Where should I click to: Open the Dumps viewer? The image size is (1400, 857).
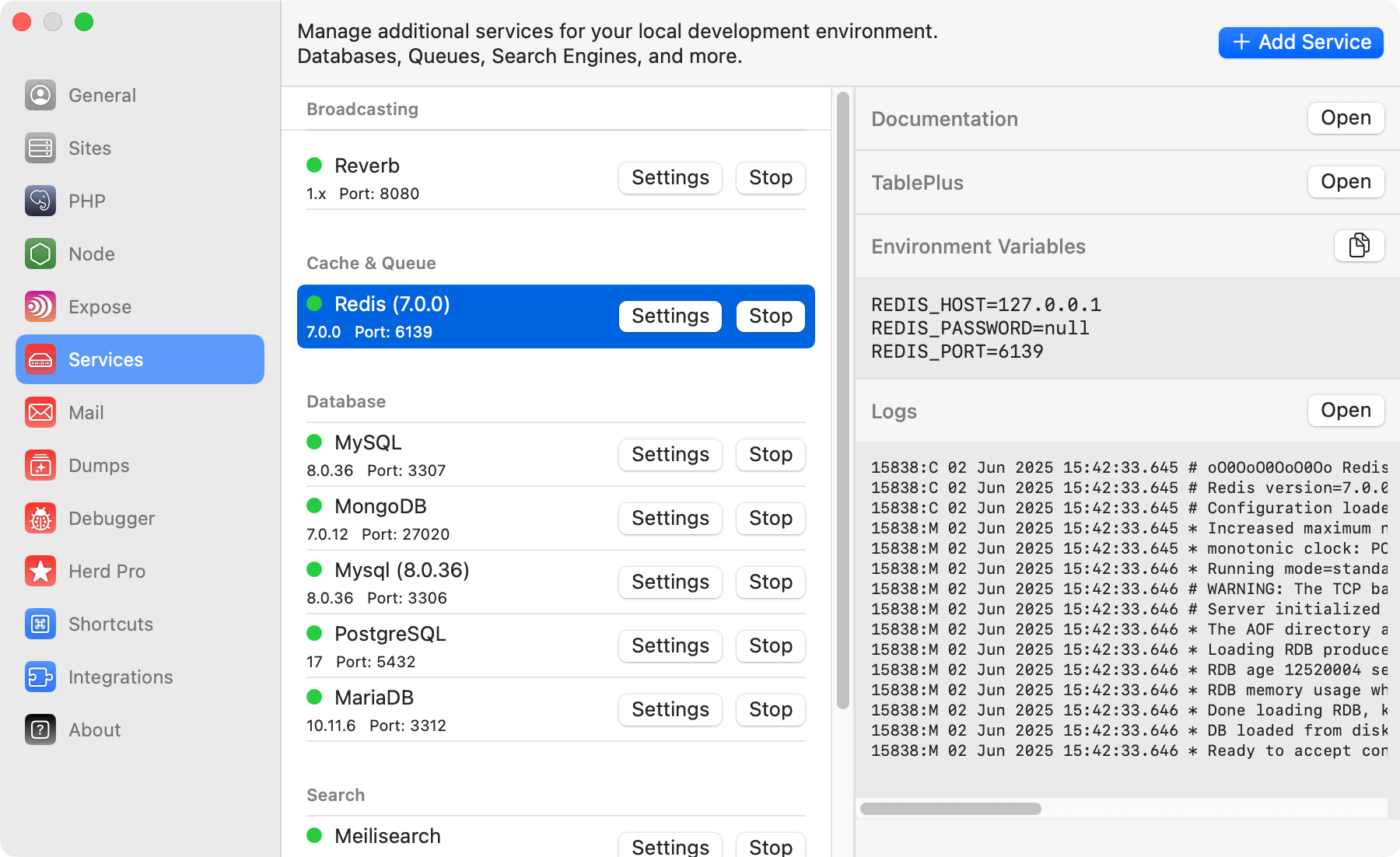point(98,465)
